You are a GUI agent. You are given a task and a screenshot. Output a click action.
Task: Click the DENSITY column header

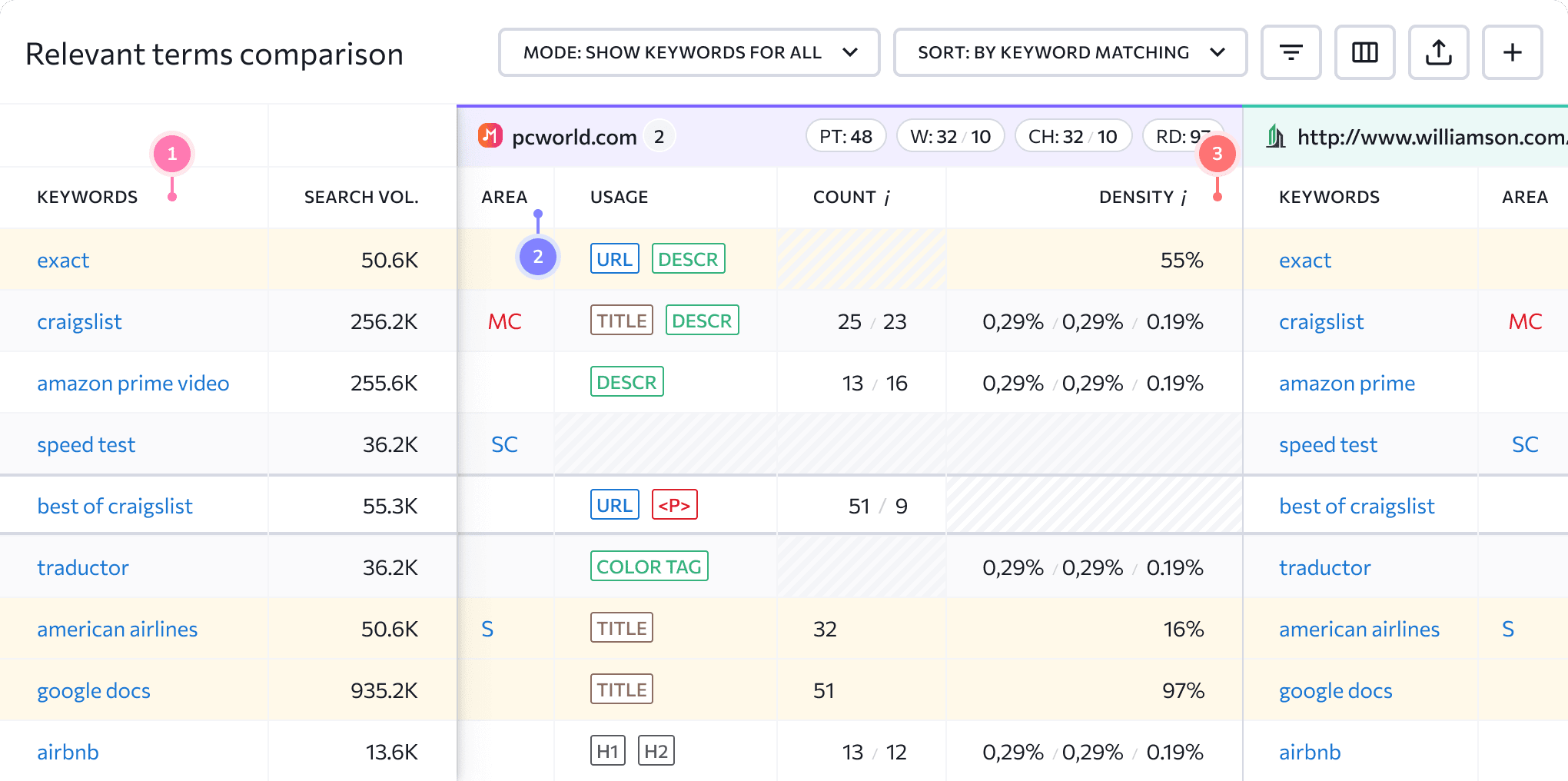[x=1136, y=197]
